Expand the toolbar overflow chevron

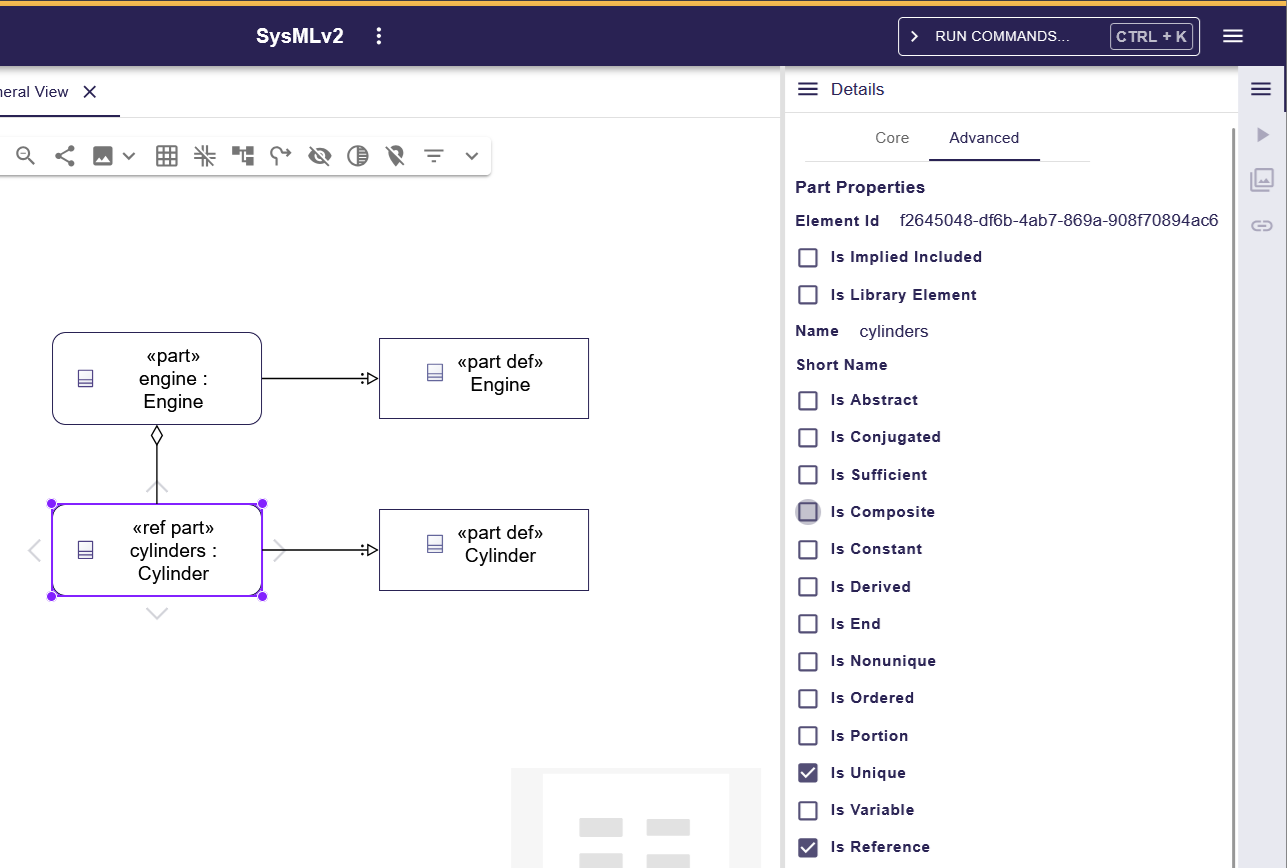pos(472,156)
